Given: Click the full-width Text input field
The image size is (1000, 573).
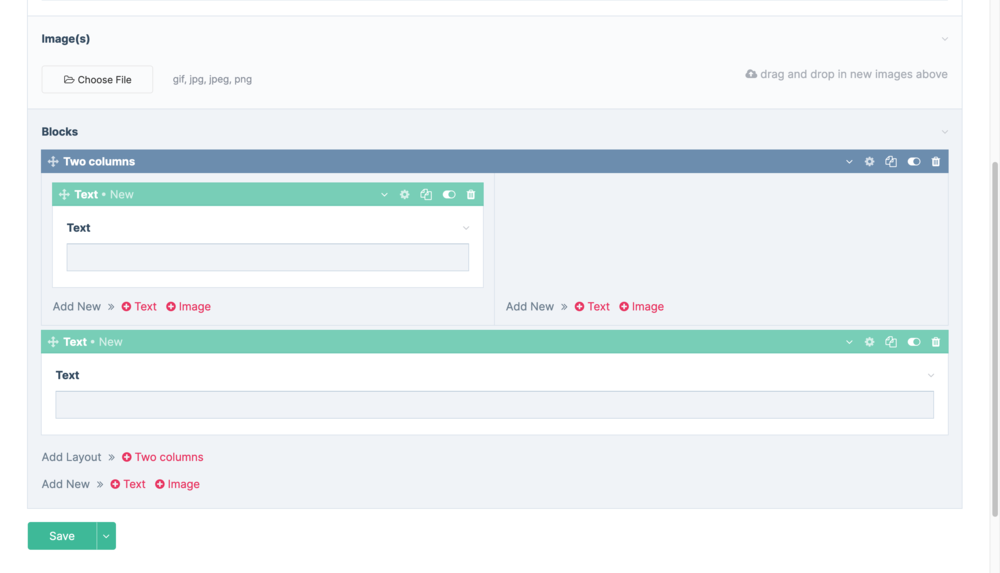Looking at the screenshot, I should [494, 405].
